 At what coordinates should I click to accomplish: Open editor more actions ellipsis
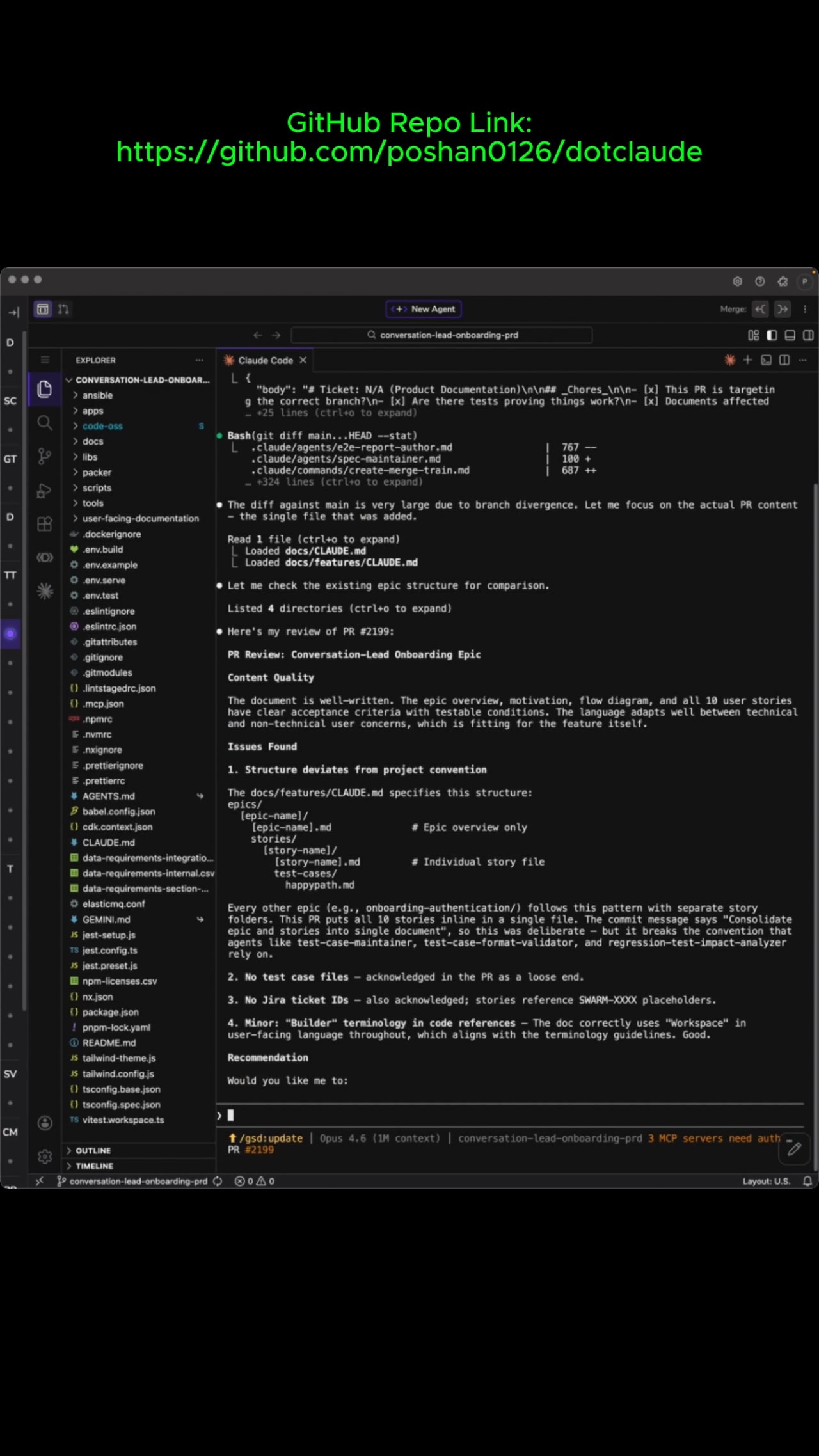coord(803,360)
